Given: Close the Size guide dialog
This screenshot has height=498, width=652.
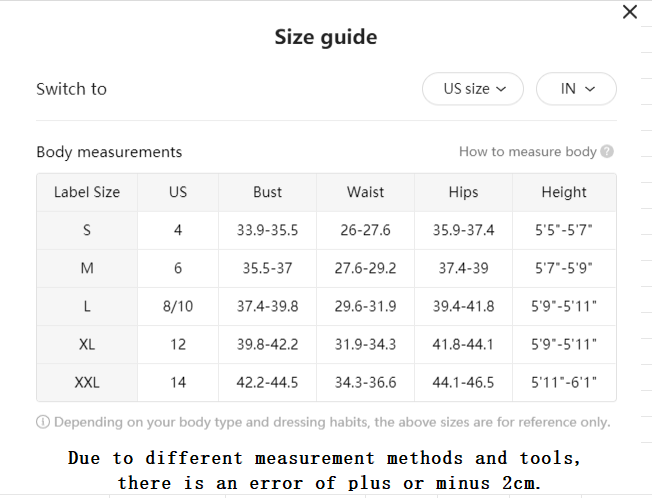Looking at the screenshot, I should coord(630,12).
